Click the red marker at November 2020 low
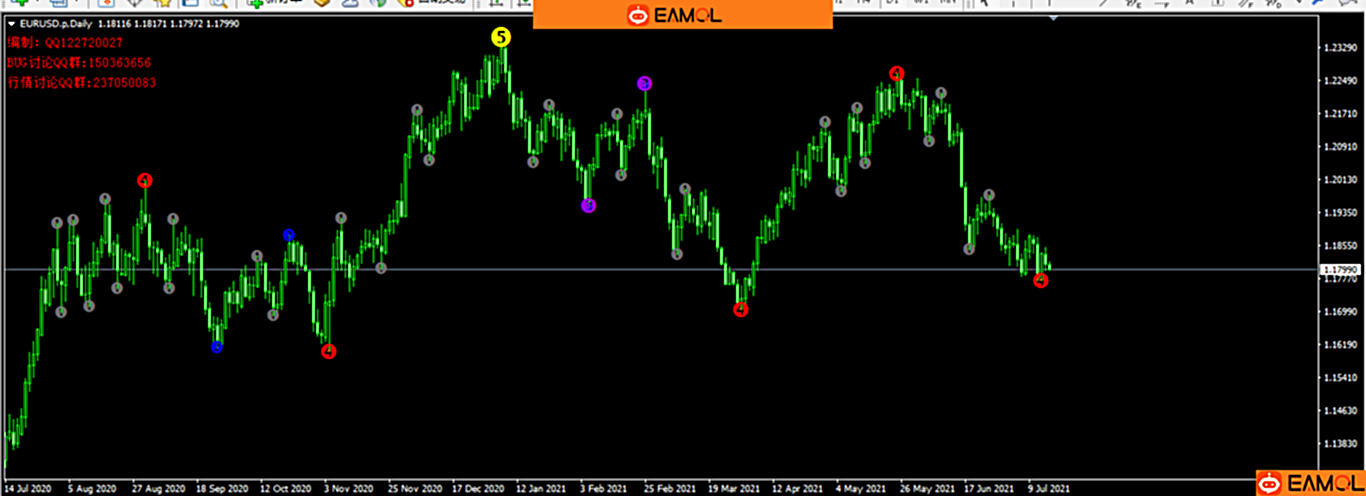Image resolution: width=1366 pixels, height=496 pixels. click(329, 351)
